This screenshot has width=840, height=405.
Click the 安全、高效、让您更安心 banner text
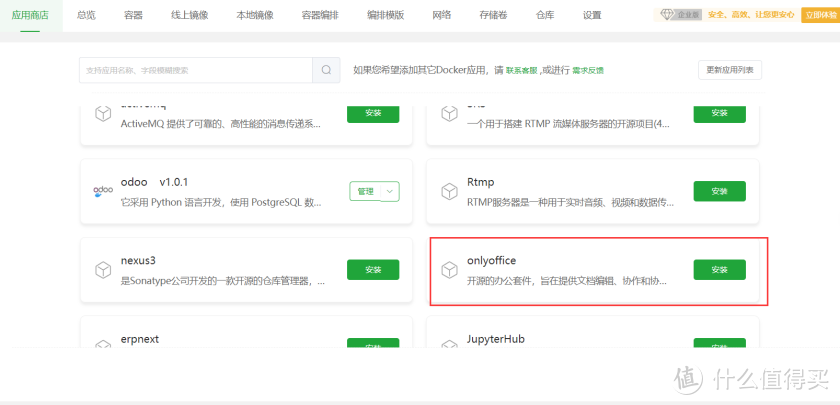[751, 15]
